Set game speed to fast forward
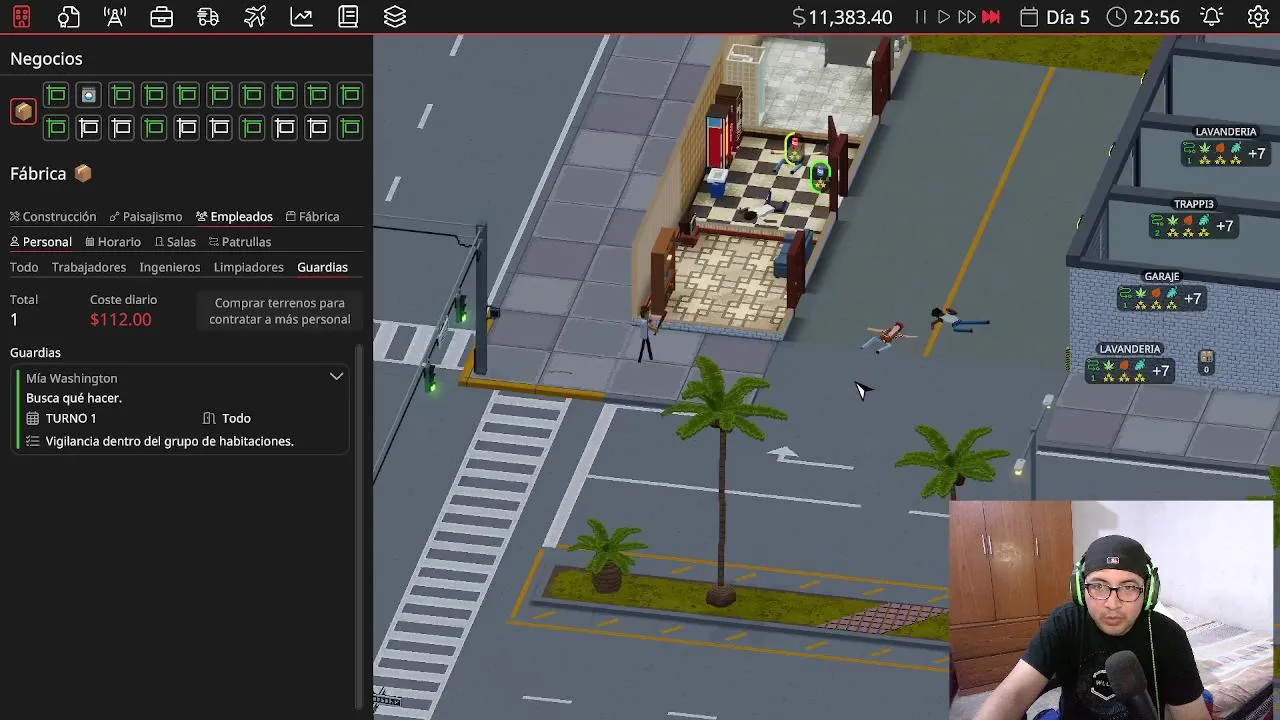 point(967,17)
